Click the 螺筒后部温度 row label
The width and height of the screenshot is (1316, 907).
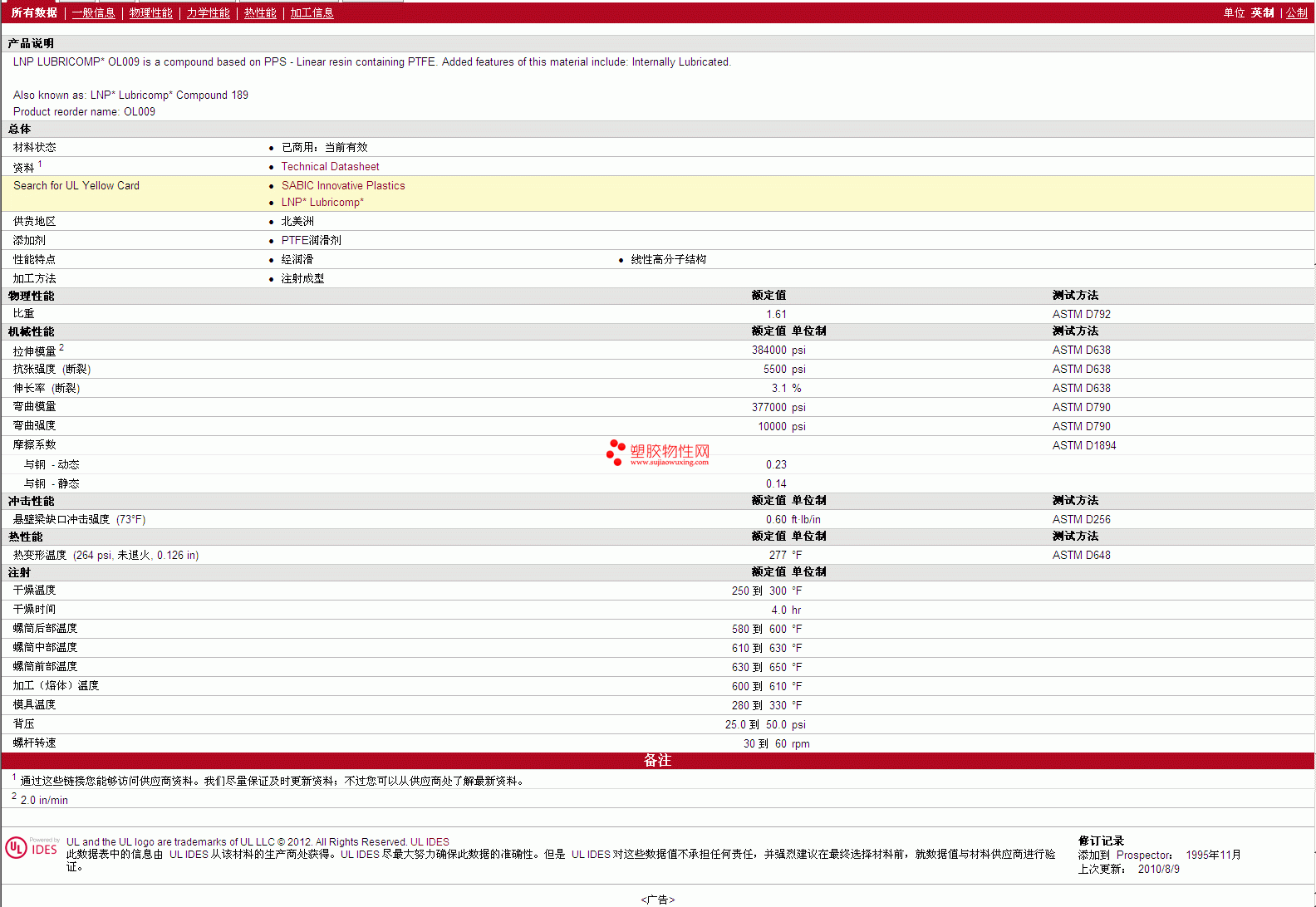[45, 628]
